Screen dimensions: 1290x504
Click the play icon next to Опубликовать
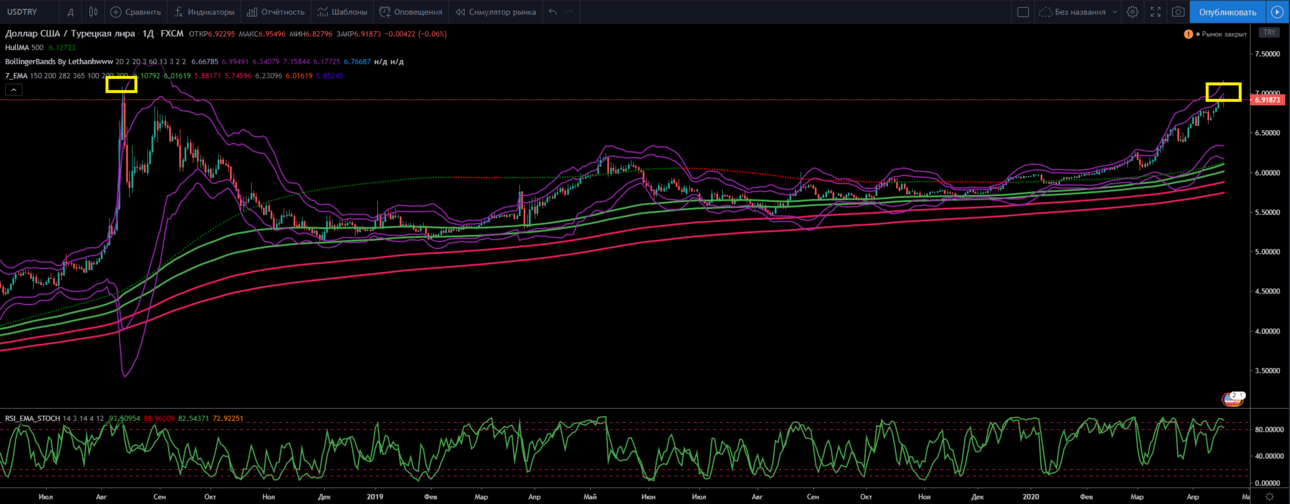click(x=1277, y=12)
